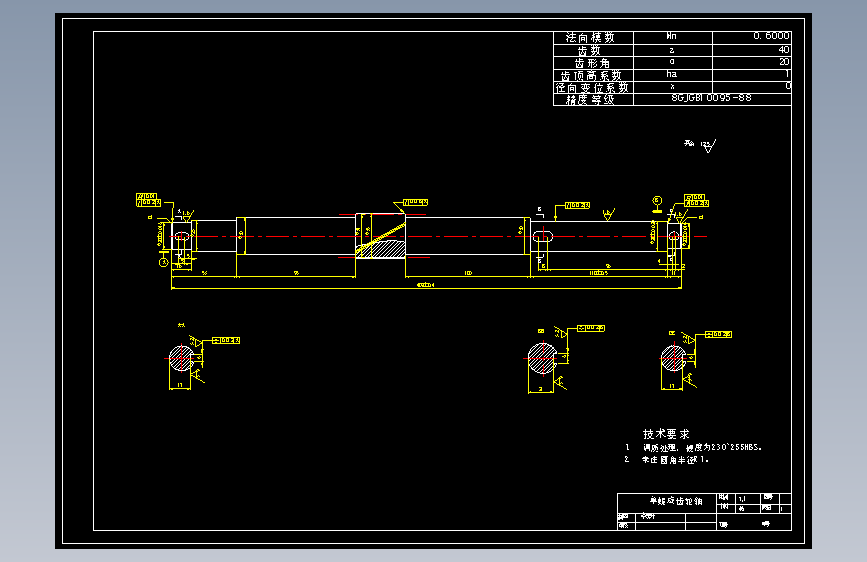Select the tolerance frame beside the middle cross-section
867x562 pixels.
coord(591,329)
